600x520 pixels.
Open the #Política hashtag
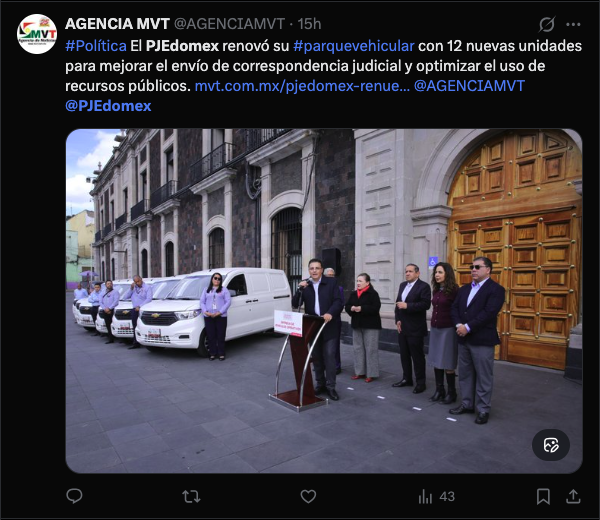[x=96, y=46]
